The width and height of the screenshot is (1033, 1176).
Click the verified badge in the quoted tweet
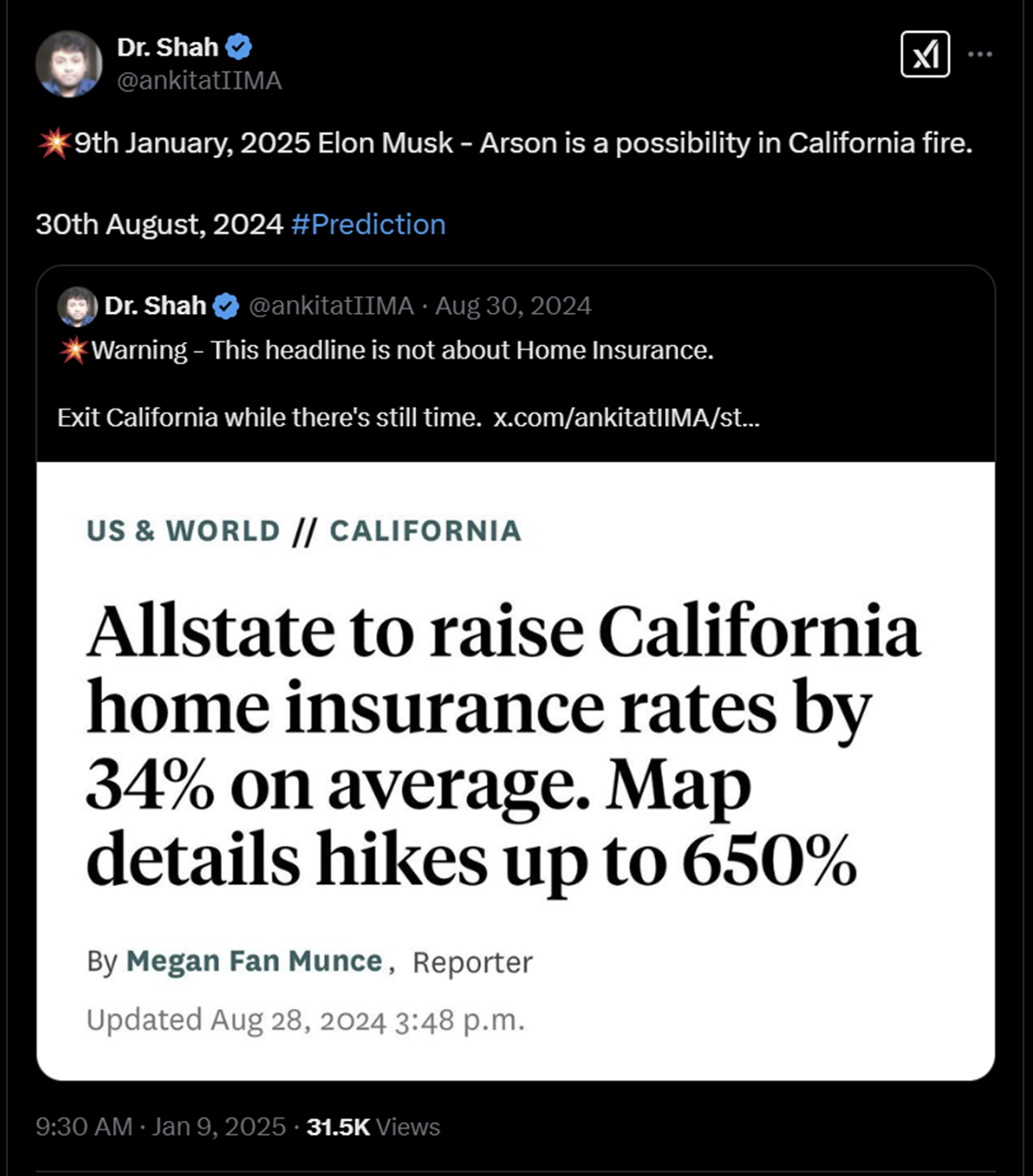(225, 306)
